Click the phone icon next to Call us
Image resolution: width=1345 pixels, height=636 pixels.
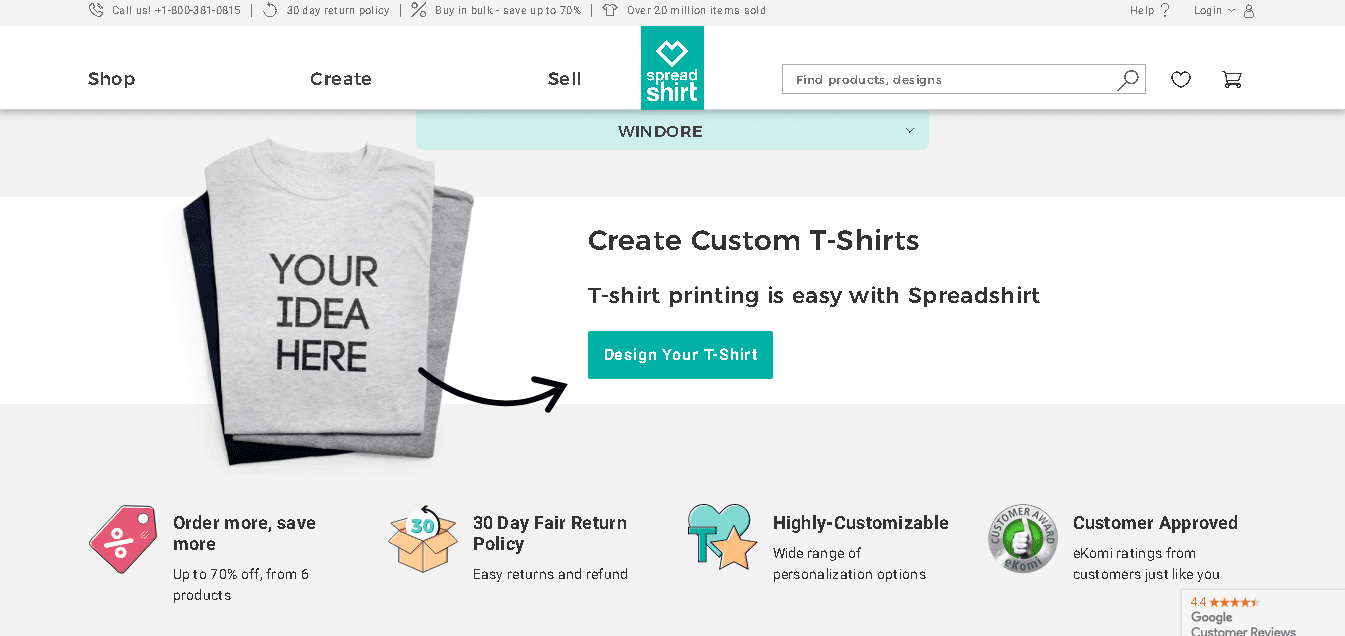[x=96, y=10]
